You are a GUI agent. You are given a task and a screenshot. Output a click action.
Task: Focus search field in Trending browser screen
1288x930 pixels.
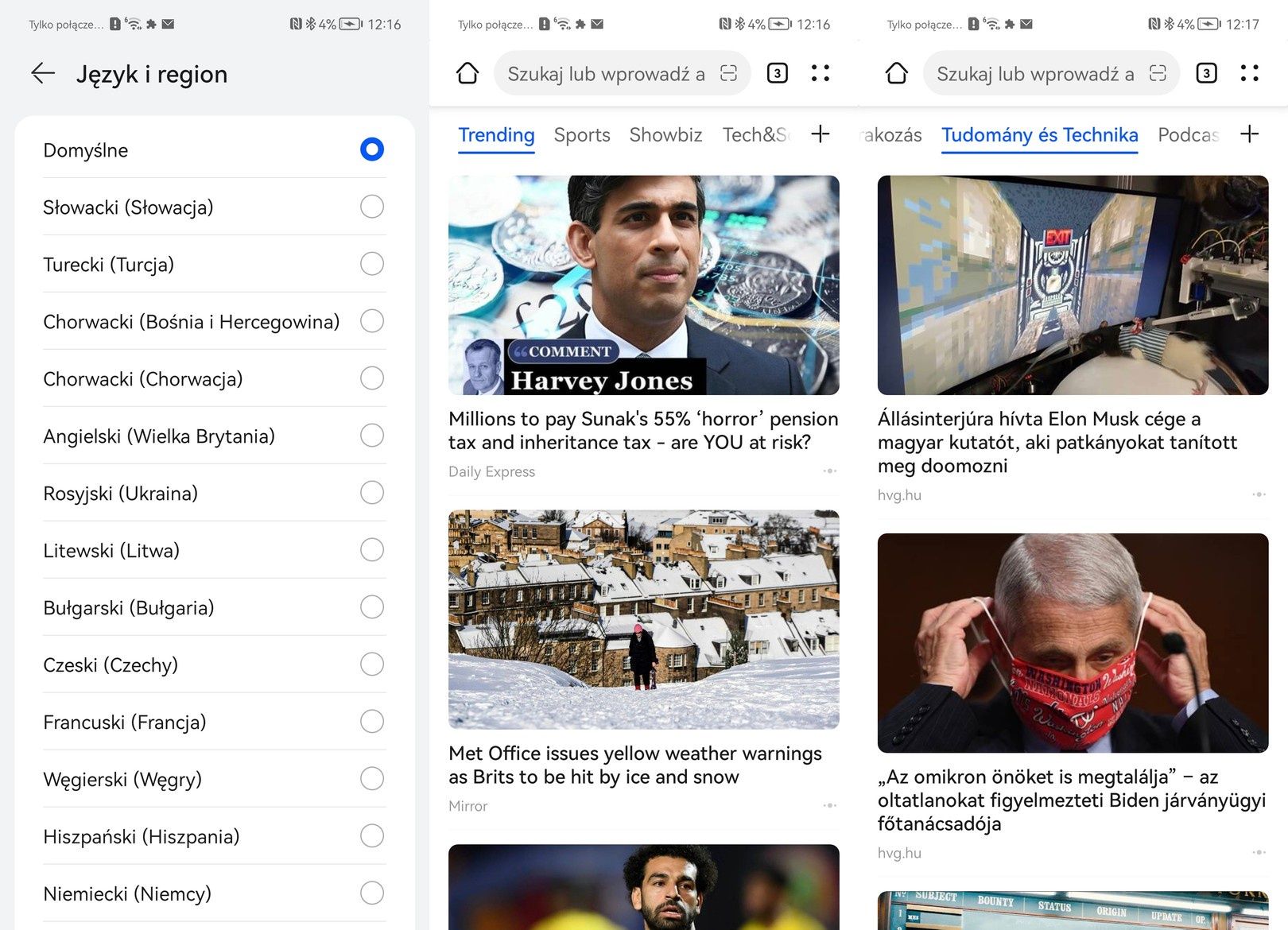click(623, 74)
